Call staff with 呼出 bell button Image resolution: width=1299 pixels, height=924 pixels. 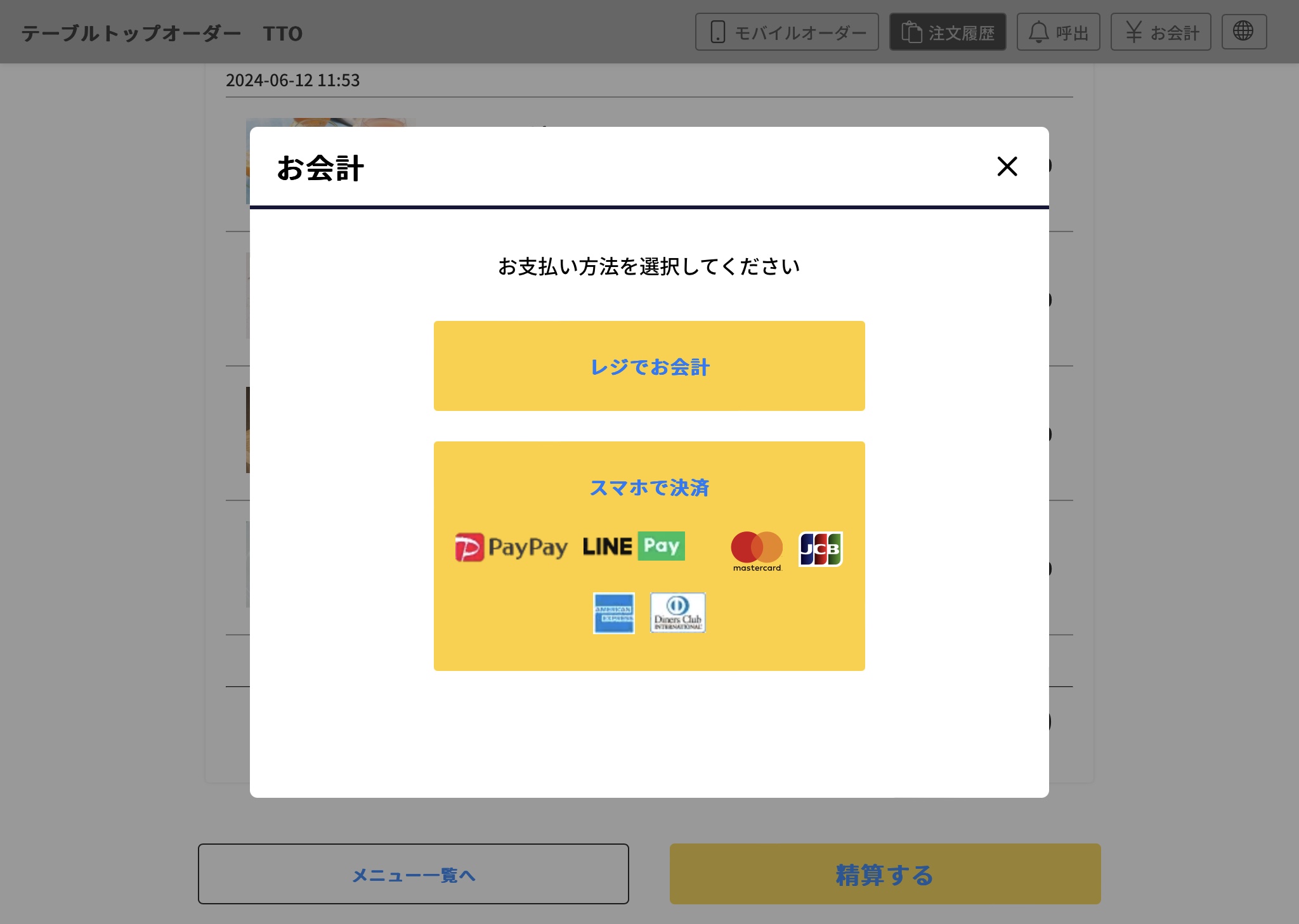tap(1058, 32)
